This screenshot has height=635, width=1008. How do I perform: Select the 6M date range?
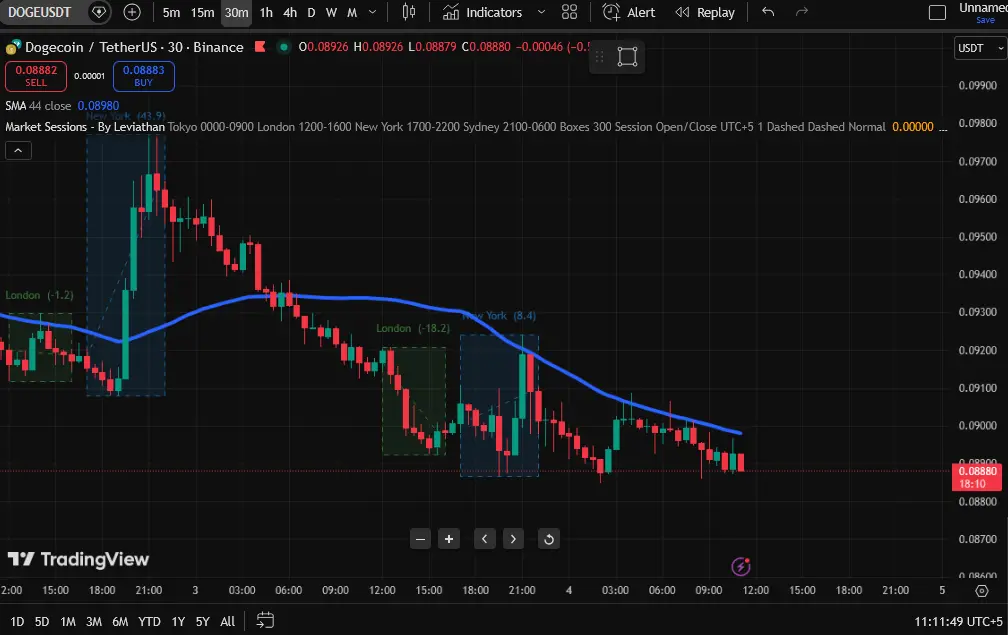pyautogui.click(x=120, y=622)
